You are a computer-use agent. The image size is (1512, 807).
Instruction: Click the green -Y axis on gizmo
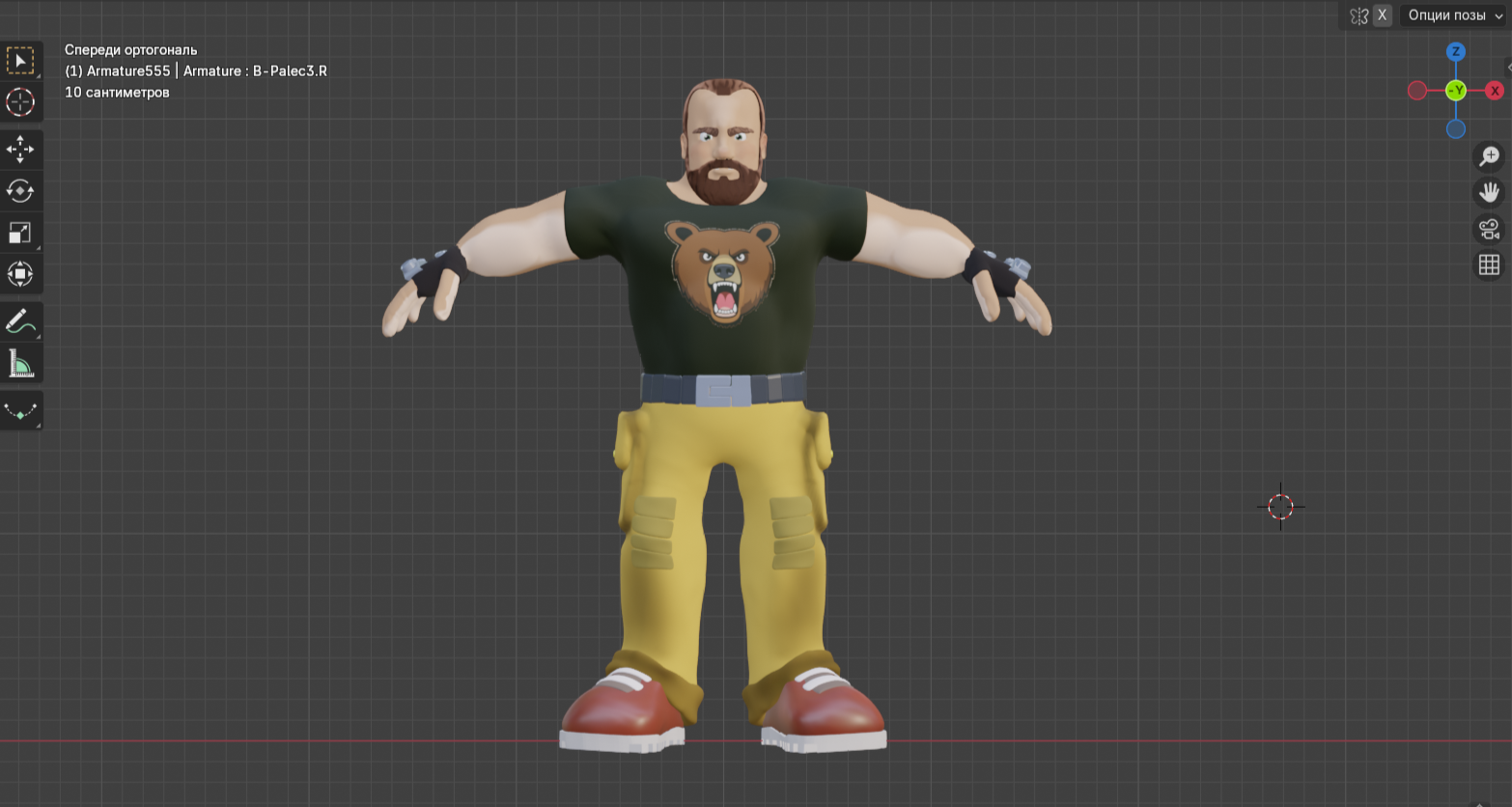(x=1455, y=91)
